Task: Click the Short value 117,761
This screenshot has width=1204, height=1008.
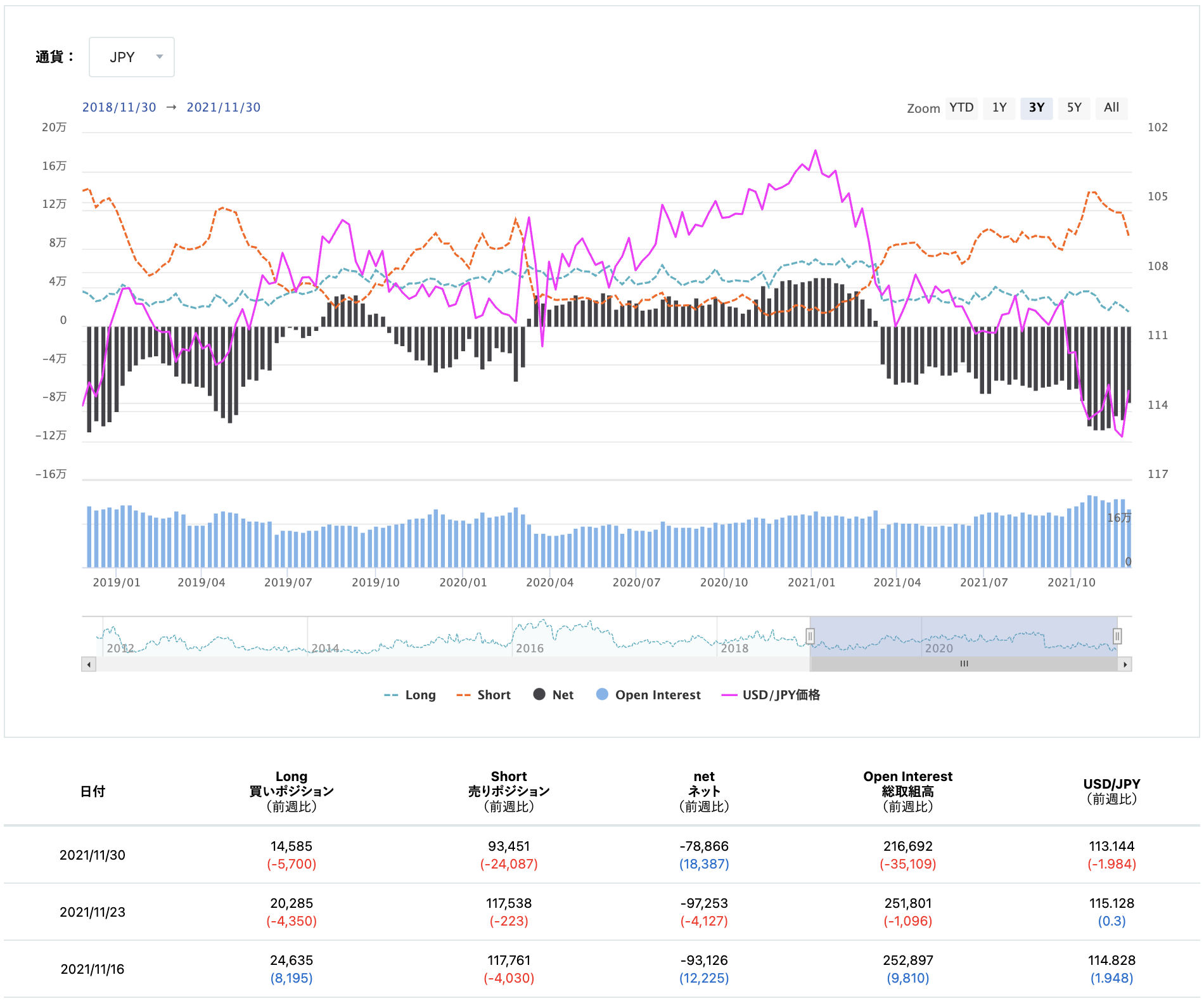Action: [x=509, y=960]
